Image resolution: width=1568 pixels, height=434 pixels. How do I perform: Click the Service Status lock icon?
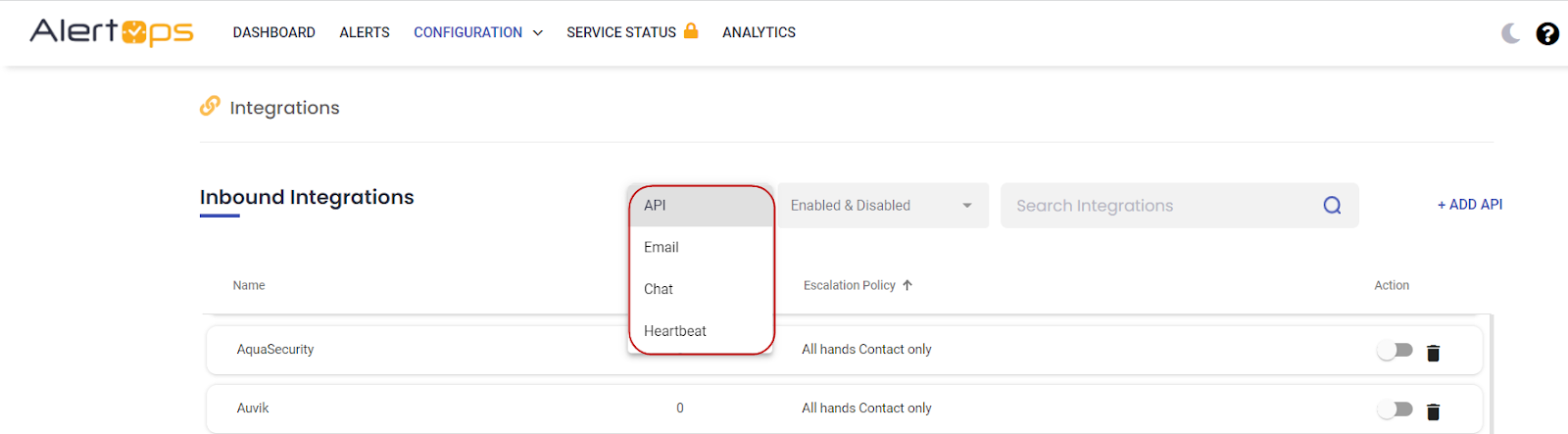pyautogui.click(x=691, y=31)
